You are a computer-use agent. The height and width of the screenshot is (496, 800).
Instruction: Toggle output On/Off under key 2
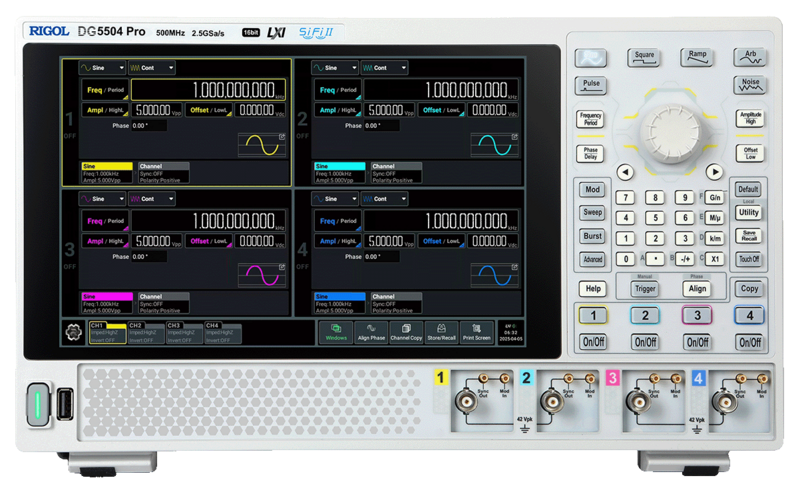(645, 342)
